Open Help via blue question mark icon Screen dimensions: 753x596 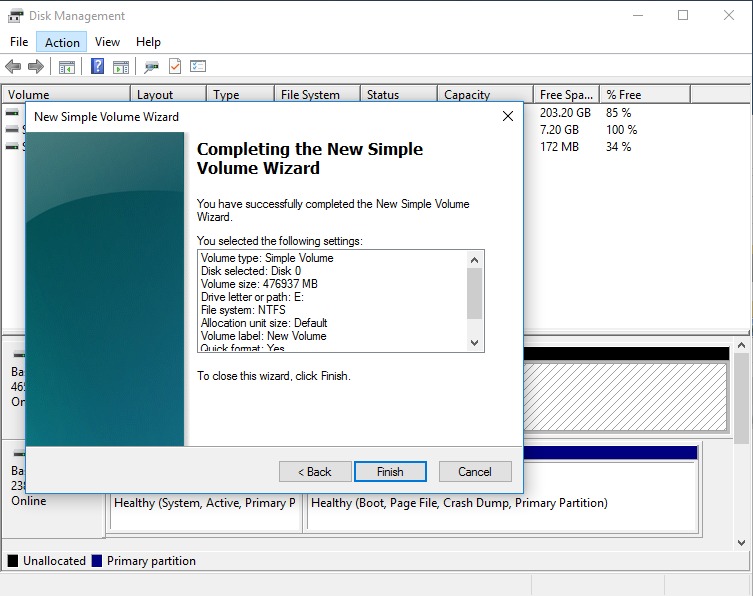click(x=98, y=67)
